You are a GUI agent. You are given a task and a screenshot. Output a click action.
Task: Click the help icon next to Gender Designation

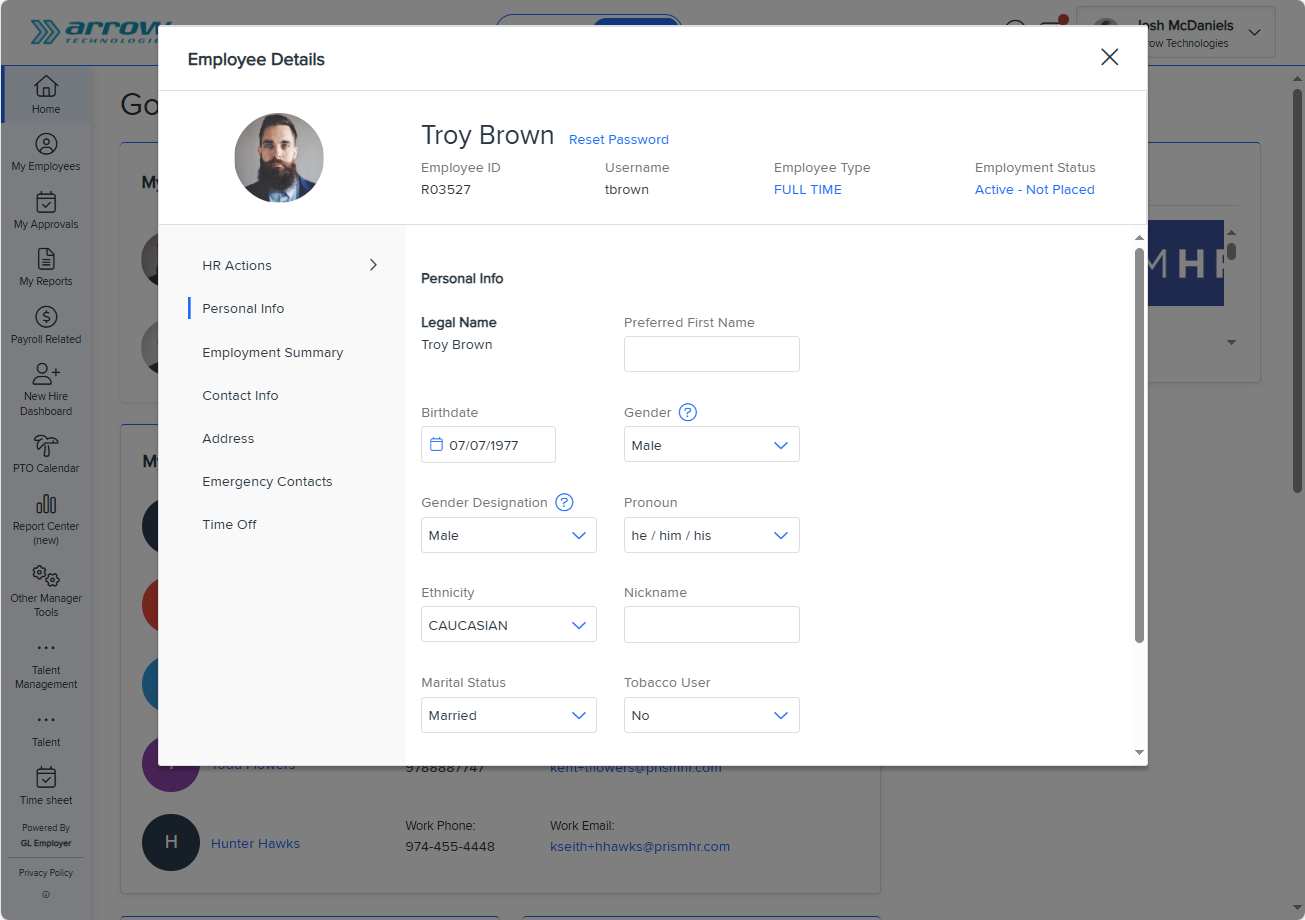pos(564,502)
